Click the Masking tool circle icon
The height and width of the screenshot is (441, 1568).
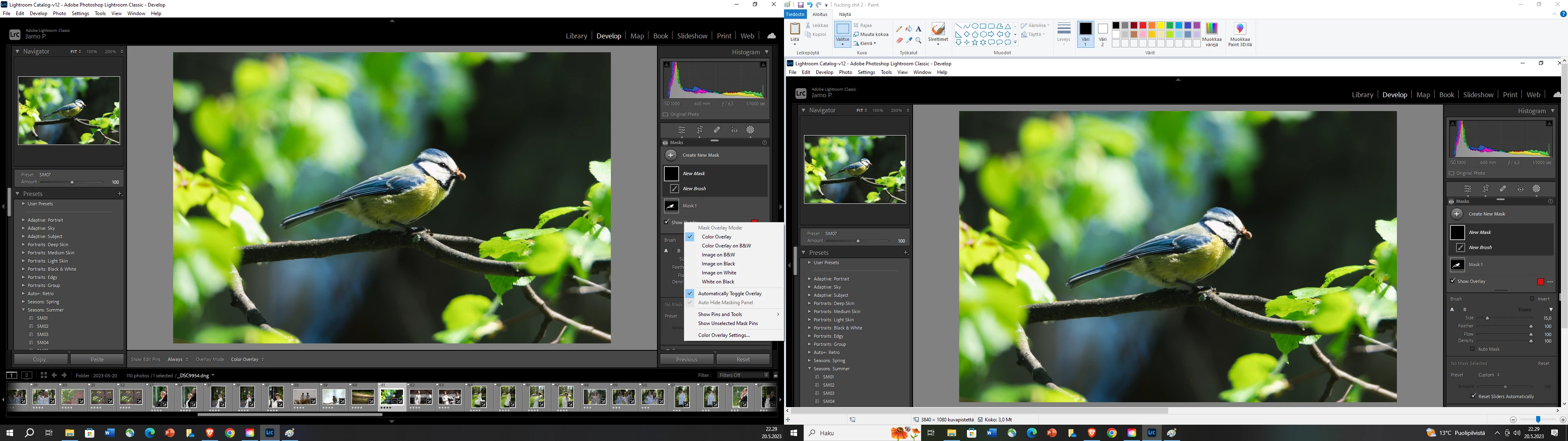(x=751, y=130)
